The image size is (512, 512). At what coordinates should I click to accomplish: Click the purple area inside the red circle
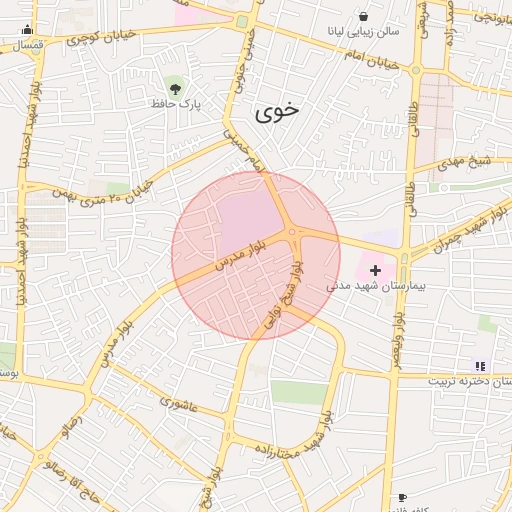250,221
